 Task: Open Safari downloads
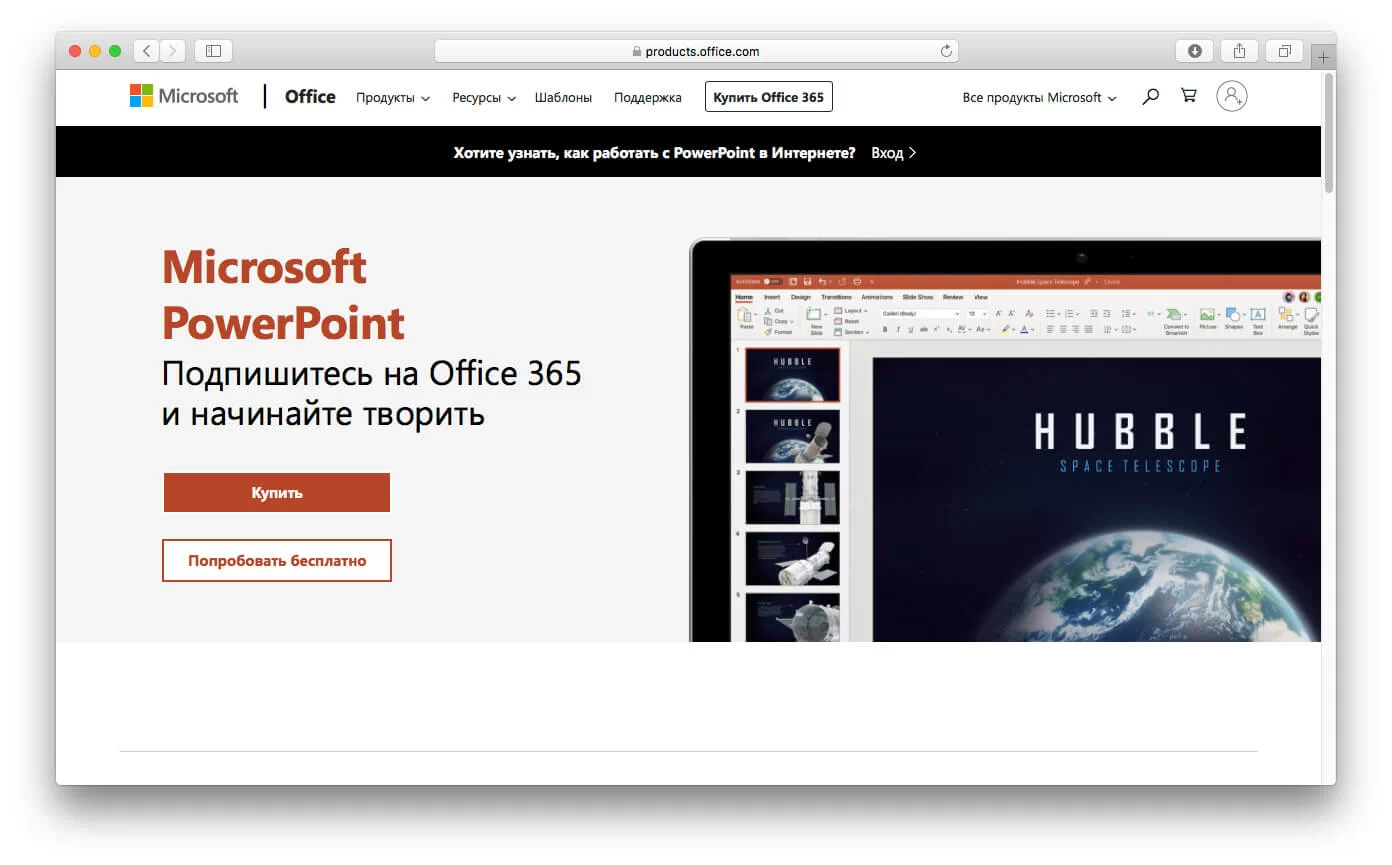(x=1194, y=50)
